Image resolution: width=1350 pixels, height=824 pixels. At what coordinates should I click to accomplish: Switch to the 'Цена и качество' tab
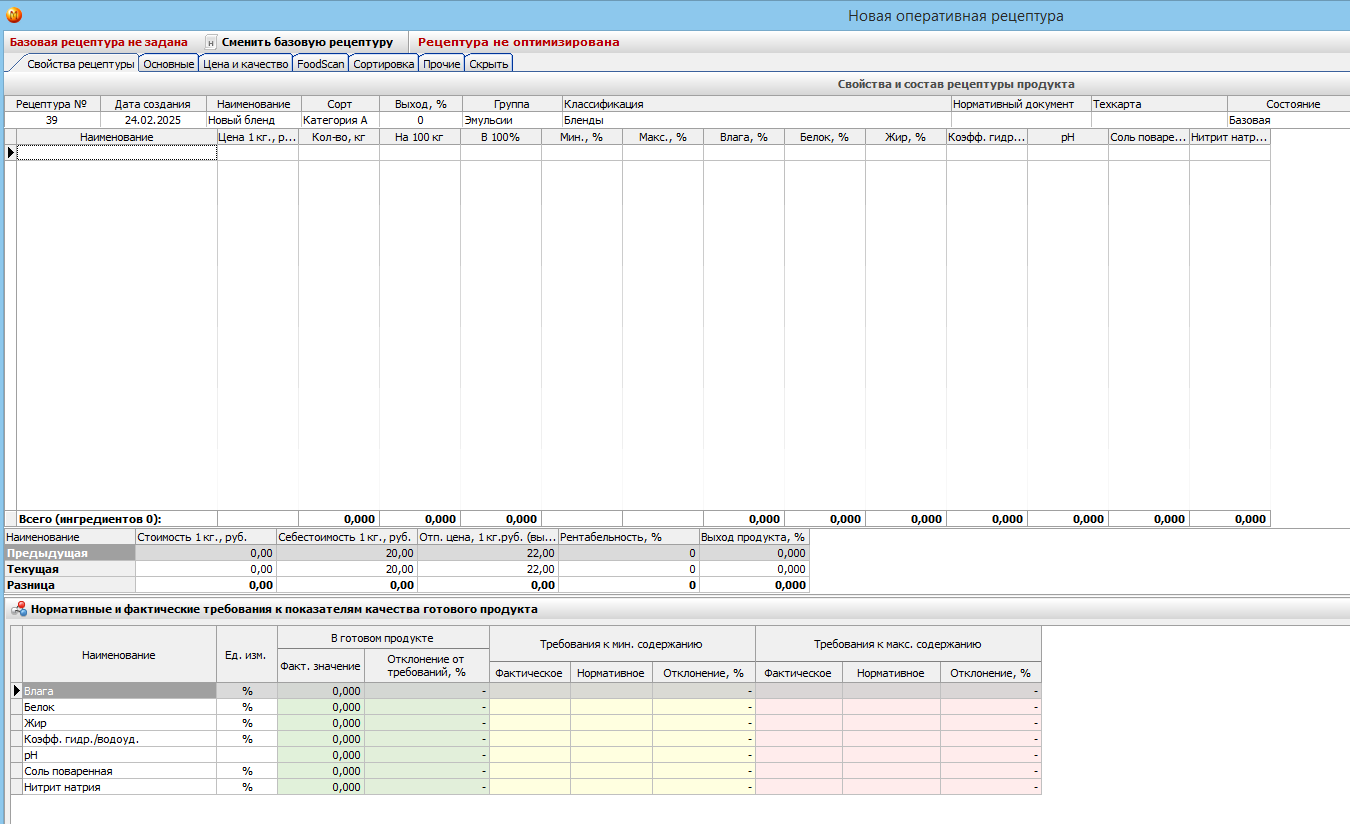245,64
